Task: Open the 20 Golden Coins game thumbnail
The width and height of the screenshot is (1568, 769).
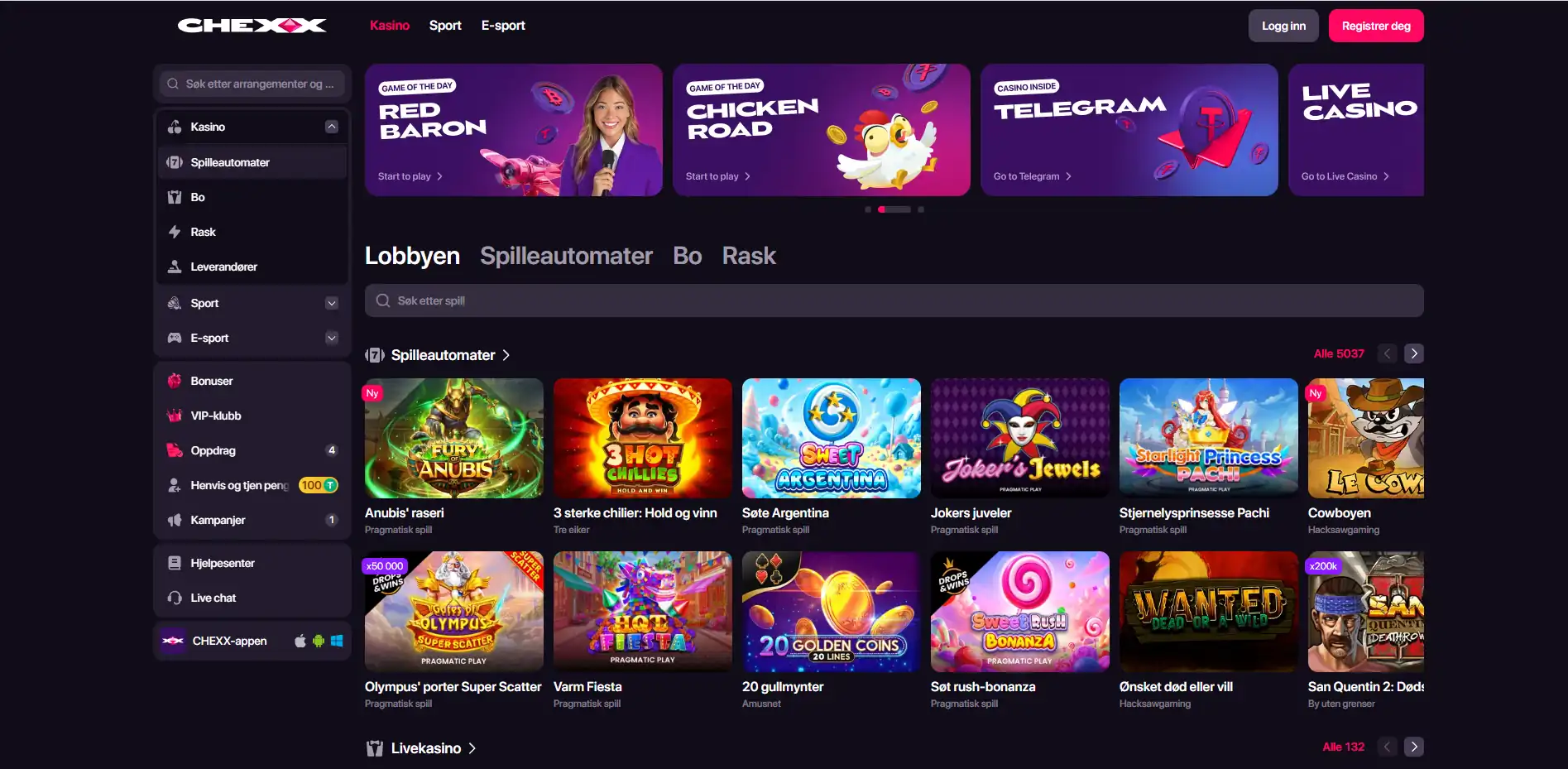Action: [x=831, y=612]
